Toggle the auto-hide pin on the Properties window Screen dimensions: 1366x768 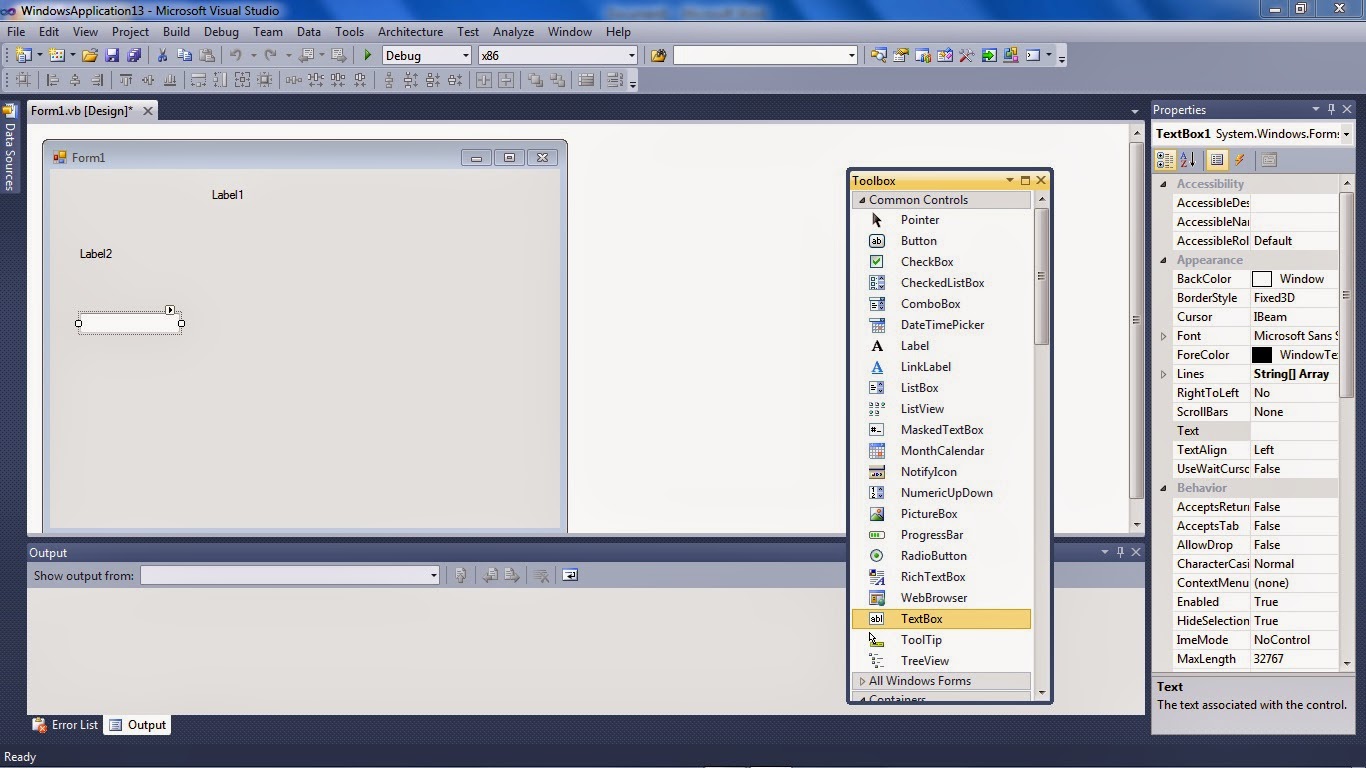[1329, 109]
